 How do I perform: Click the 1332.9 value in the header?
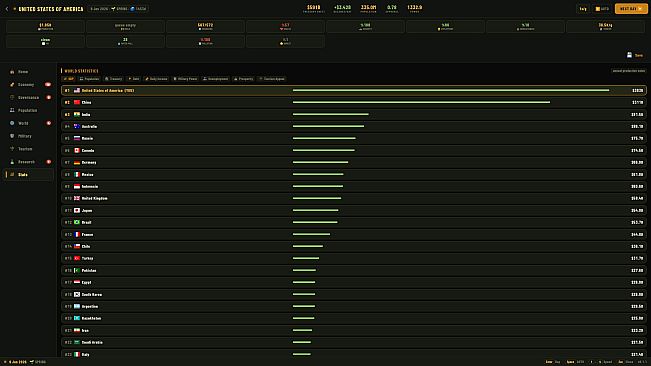(x=414, y=7)
